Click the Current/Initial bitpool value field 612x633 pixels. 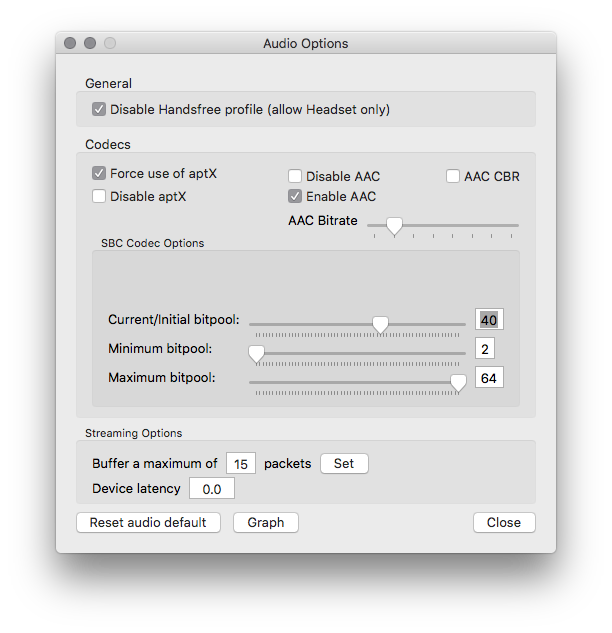tap(489, 320)
